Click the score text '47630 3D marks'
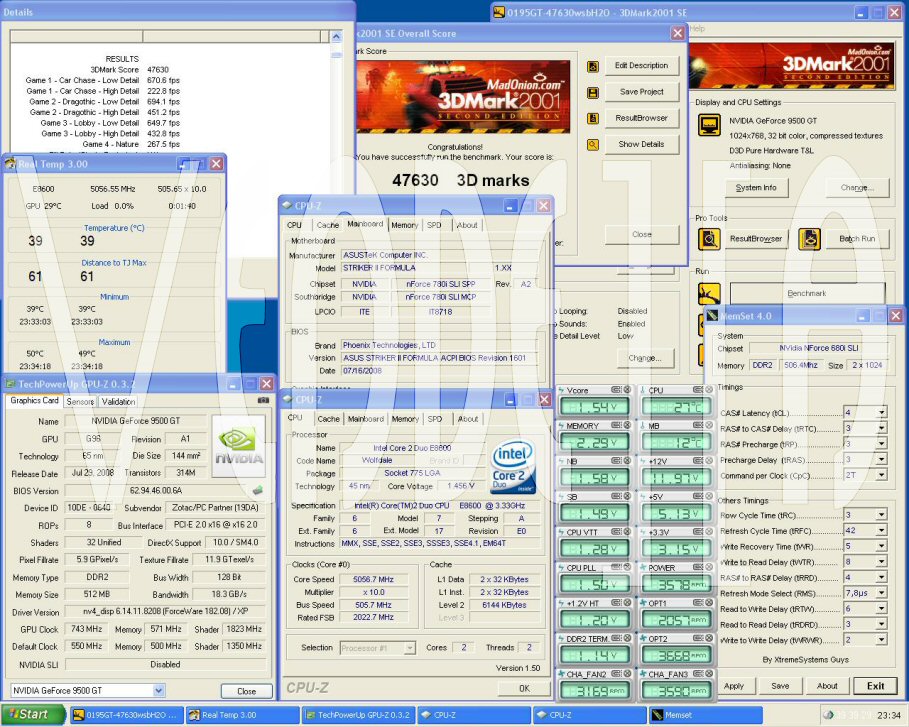The width and height of the screenshot is (909, 727). pos(460,180)
